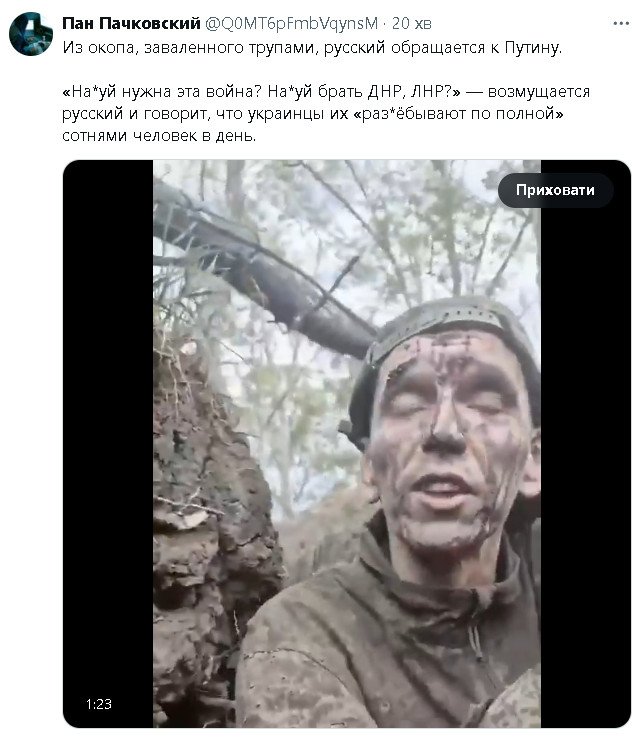The height and width of the screenshot is (739, 643).
Task: Click the phrase "Из окопа" at tweet start
Action: click(x=96, y=47)
